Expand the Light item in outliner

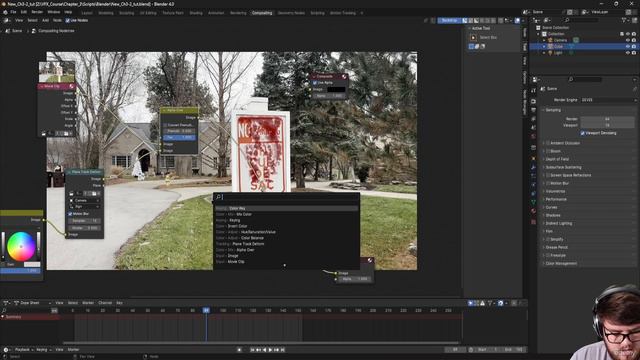tap(544, 53)
